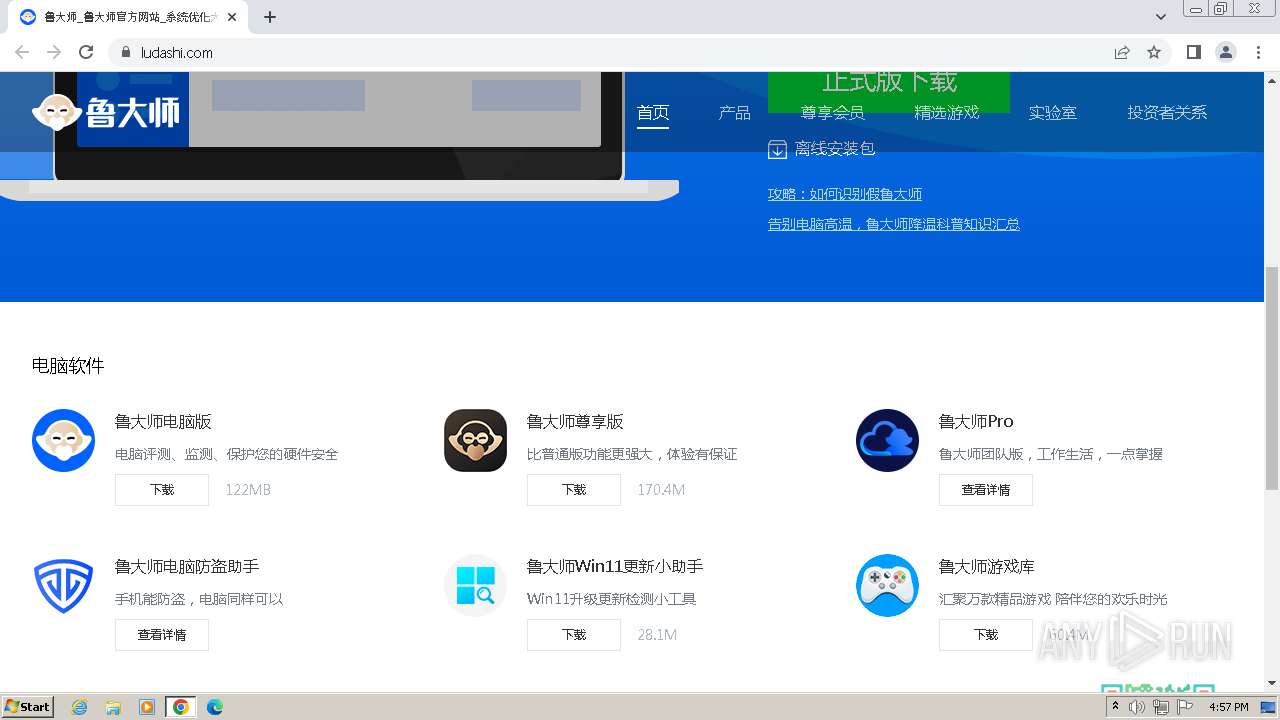The image size is (1280, 720).
Task: Click the 离线安装包 link
Action: [834, 149]
